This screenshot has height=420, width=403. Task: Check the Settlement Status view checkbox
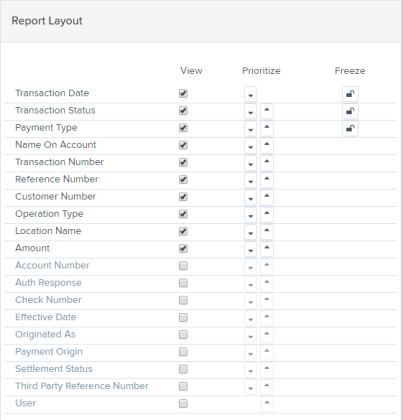(x=183, y=369)
